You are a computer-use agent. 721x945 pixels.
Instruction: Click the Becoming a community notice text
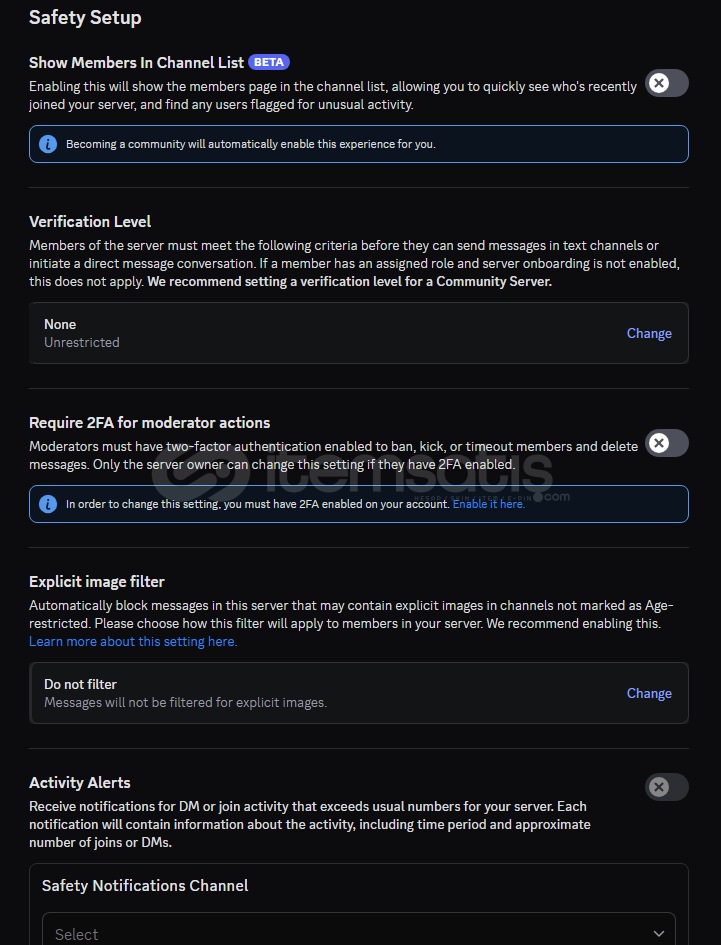click(x=251, y=144)
